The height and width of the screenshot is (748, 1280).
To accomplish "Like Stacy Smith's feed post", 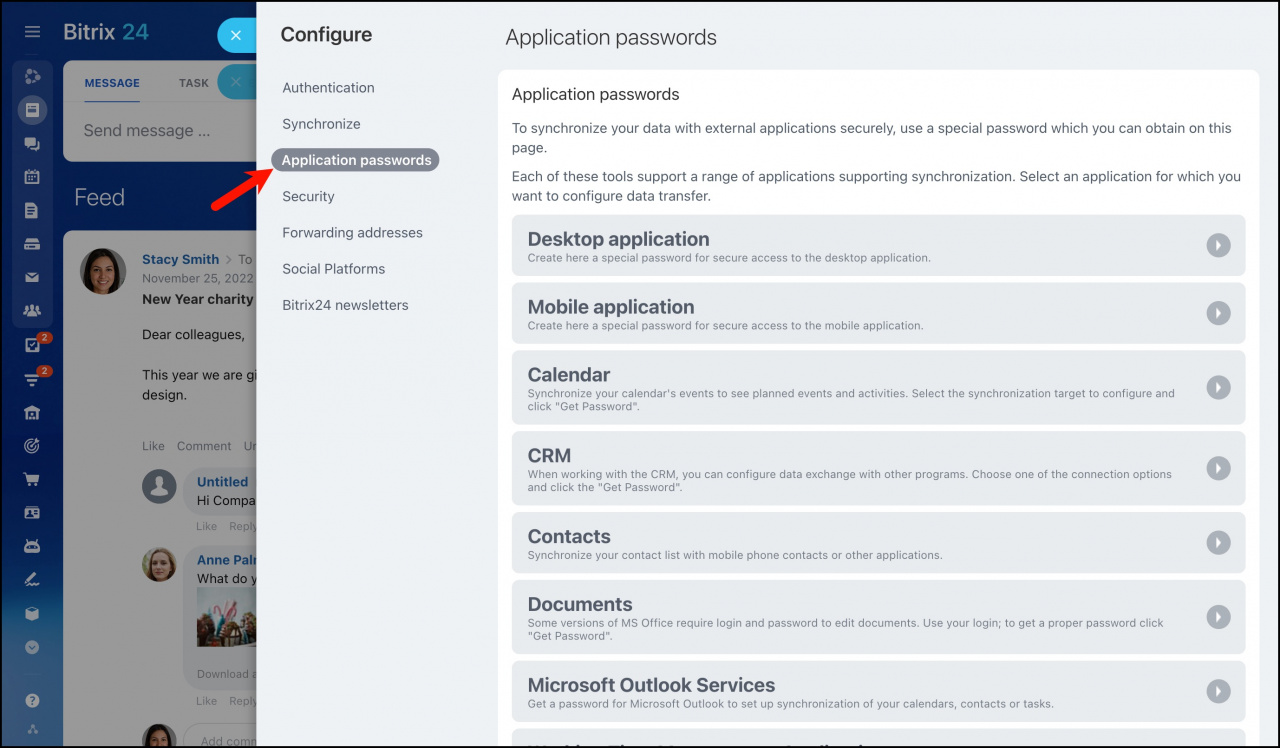I will pos(153,446).
